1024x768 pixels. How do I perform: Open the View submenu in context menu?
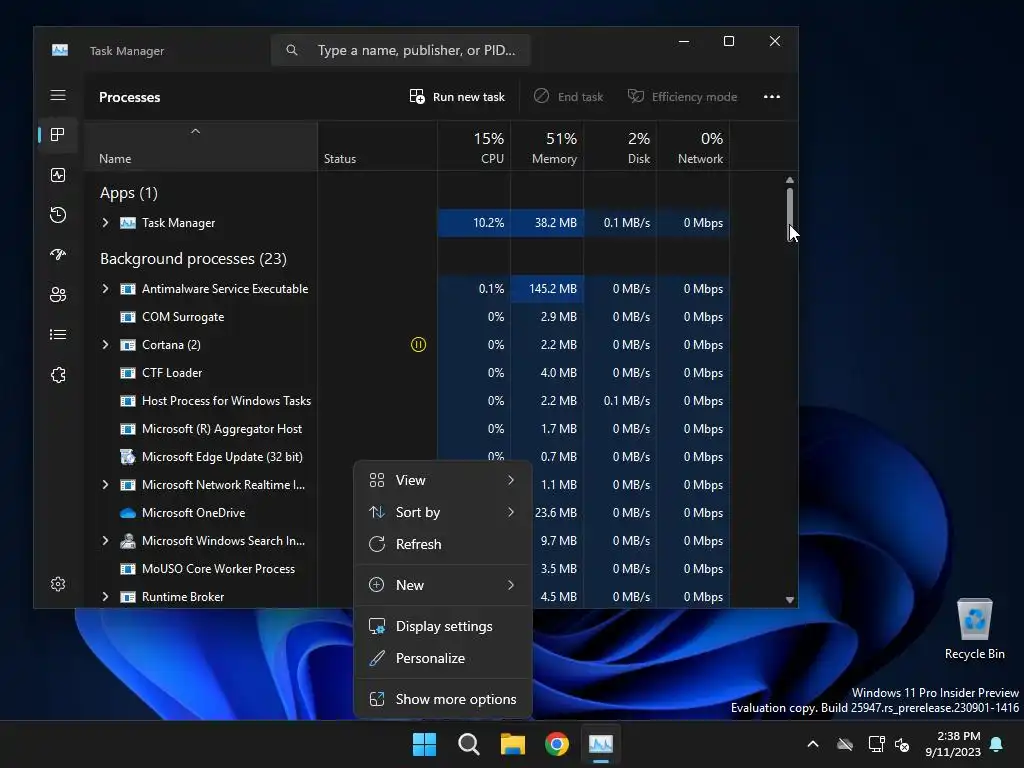pyautogui.click(x=443, y=480)
